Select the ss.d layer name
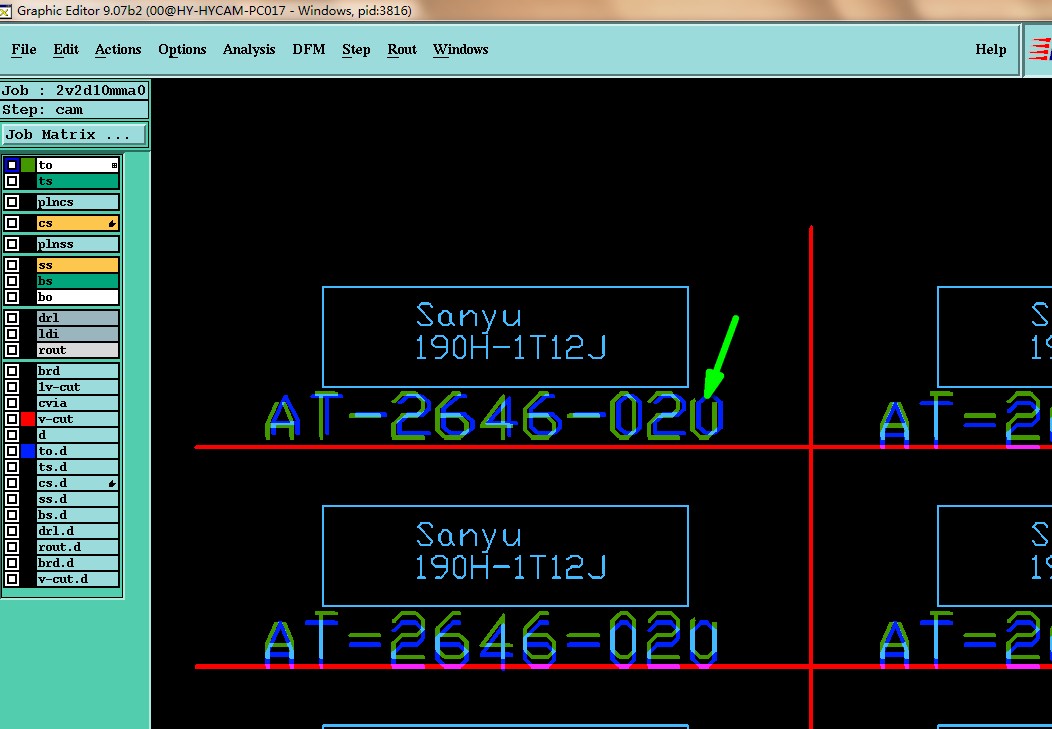The height and width of the screenshot is (729, 1052). pos(78,499)
